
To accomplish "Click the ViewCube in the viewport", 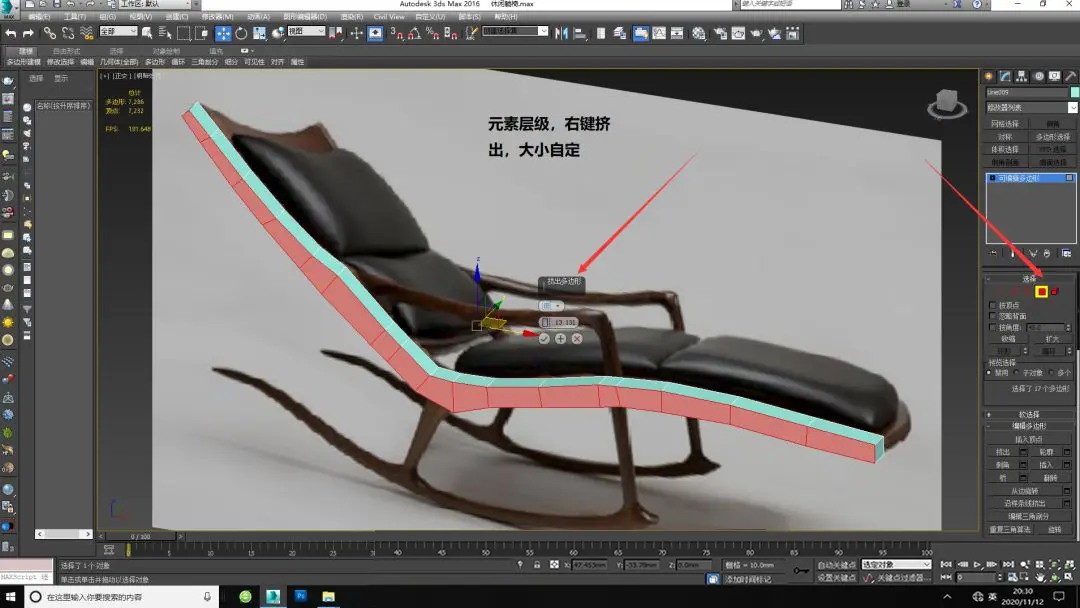I will (x=947, y=104).
